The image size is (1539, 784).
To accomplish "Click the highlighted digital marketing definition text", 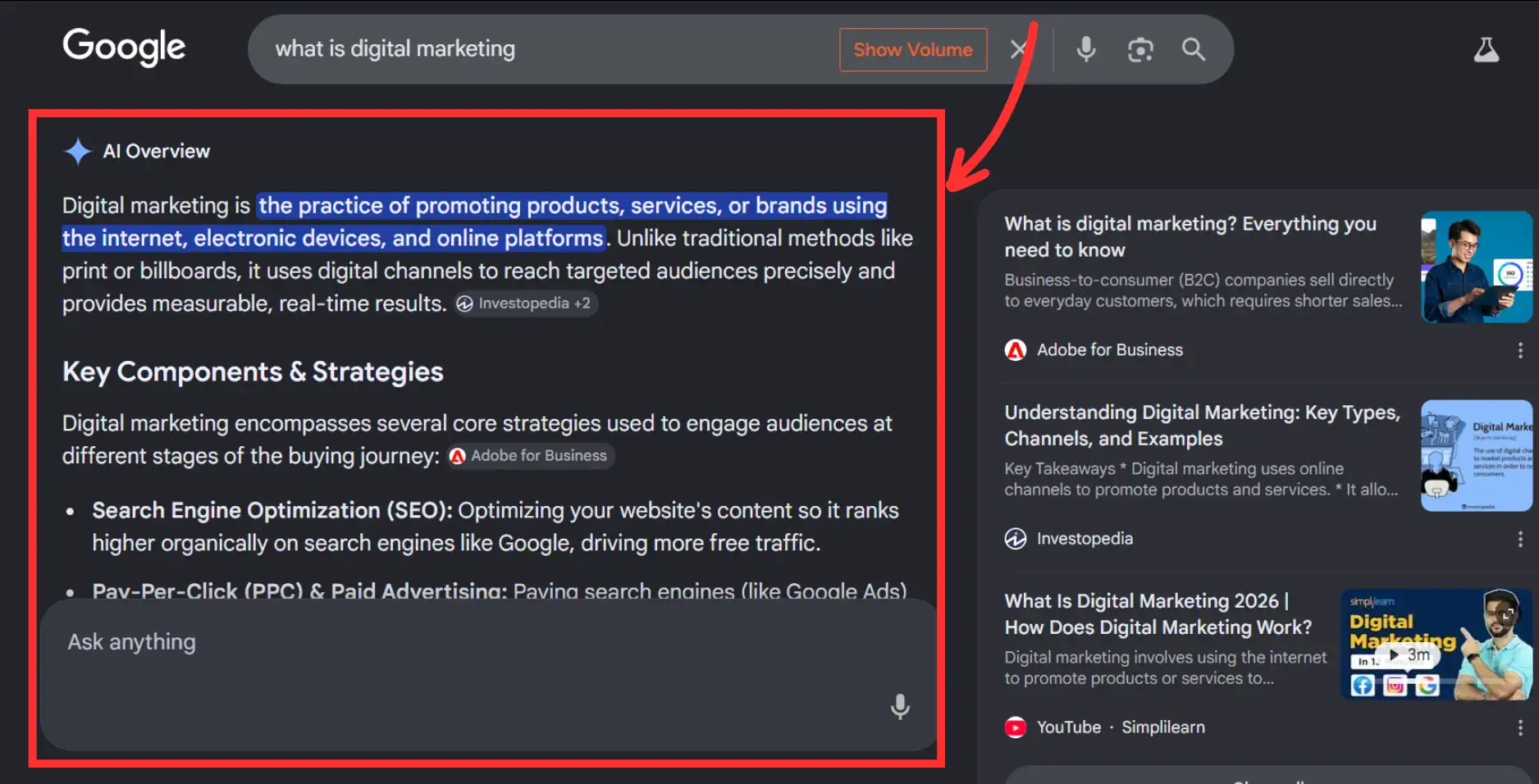I will pyautogui.click(x=475, y=221).
